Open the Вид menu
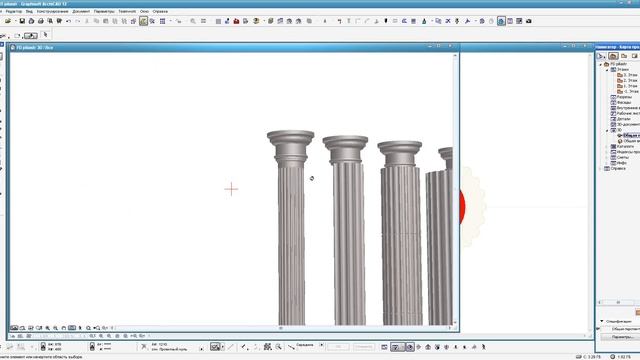Screen dimensions: 640x360 point(29,11)
